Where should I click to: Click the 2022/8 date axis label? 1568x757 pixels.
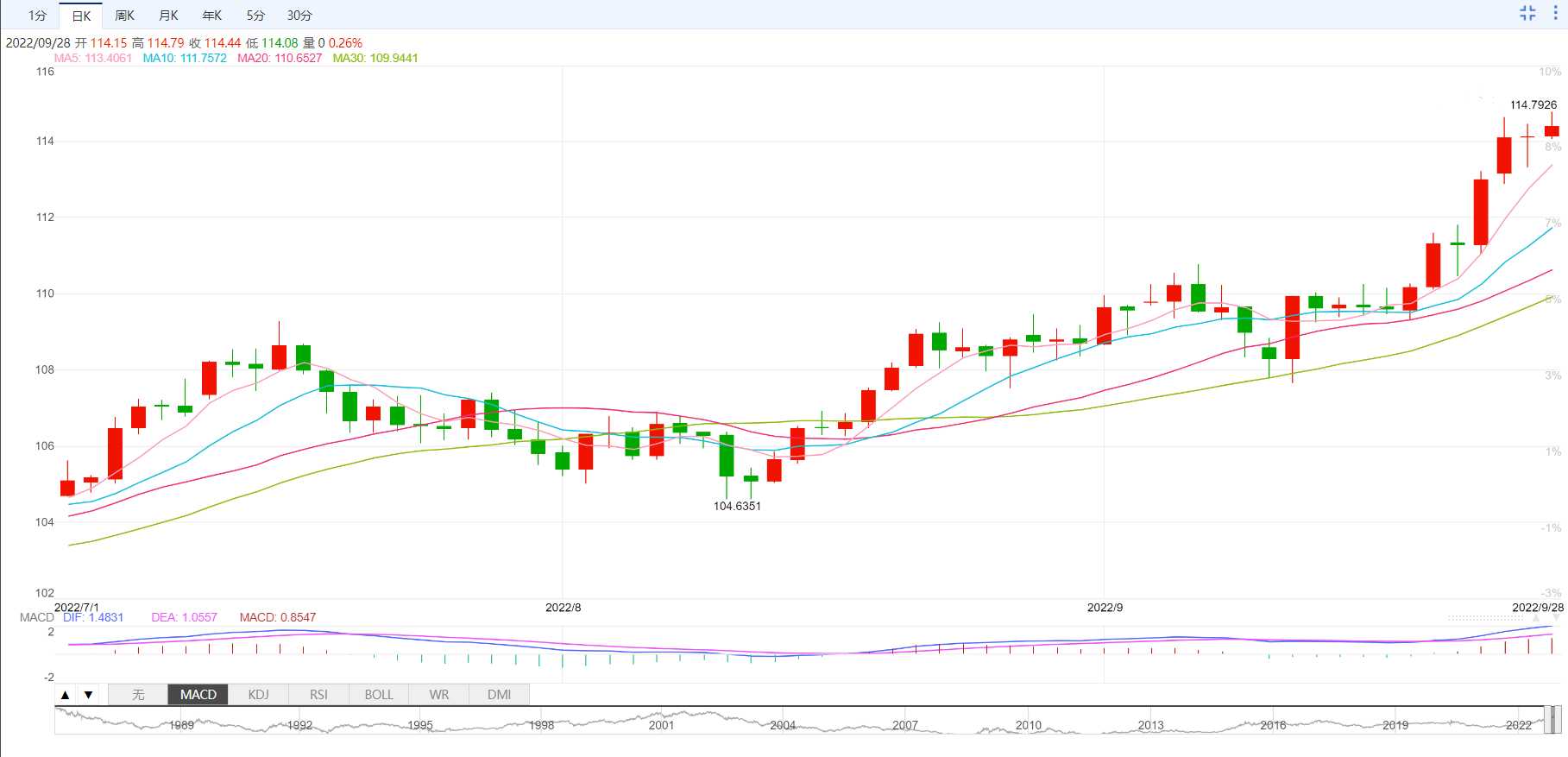(x=563, y=608)
